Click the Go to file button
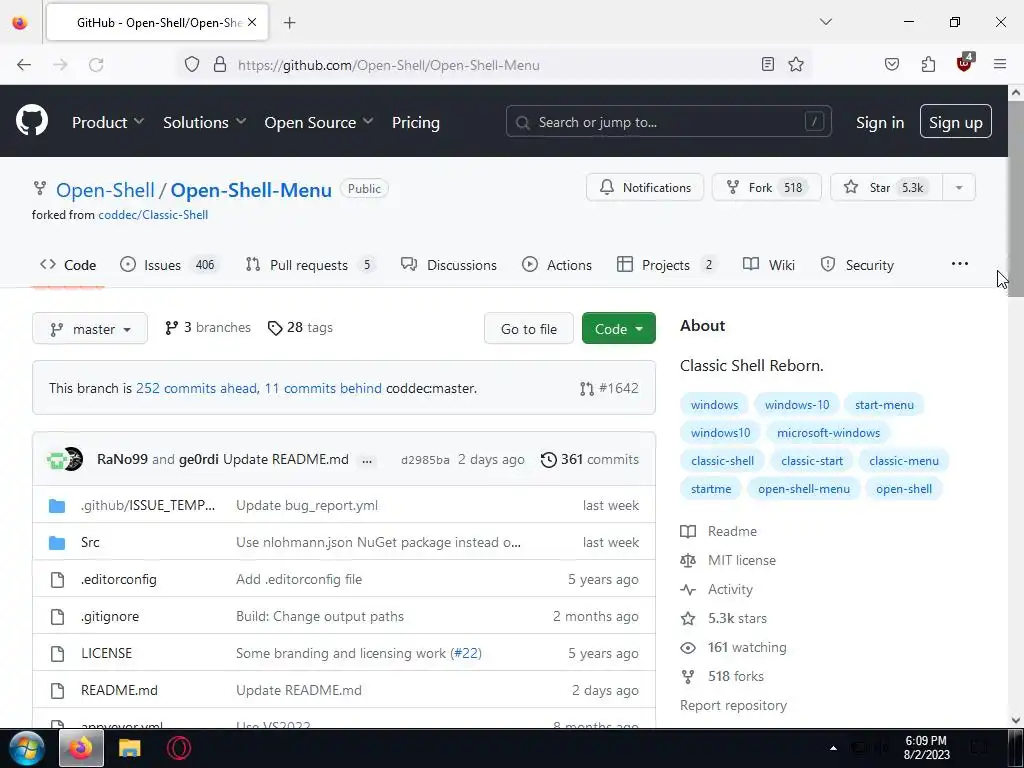The width and height of the screenshot is (1024, 768). pos(528,328)
